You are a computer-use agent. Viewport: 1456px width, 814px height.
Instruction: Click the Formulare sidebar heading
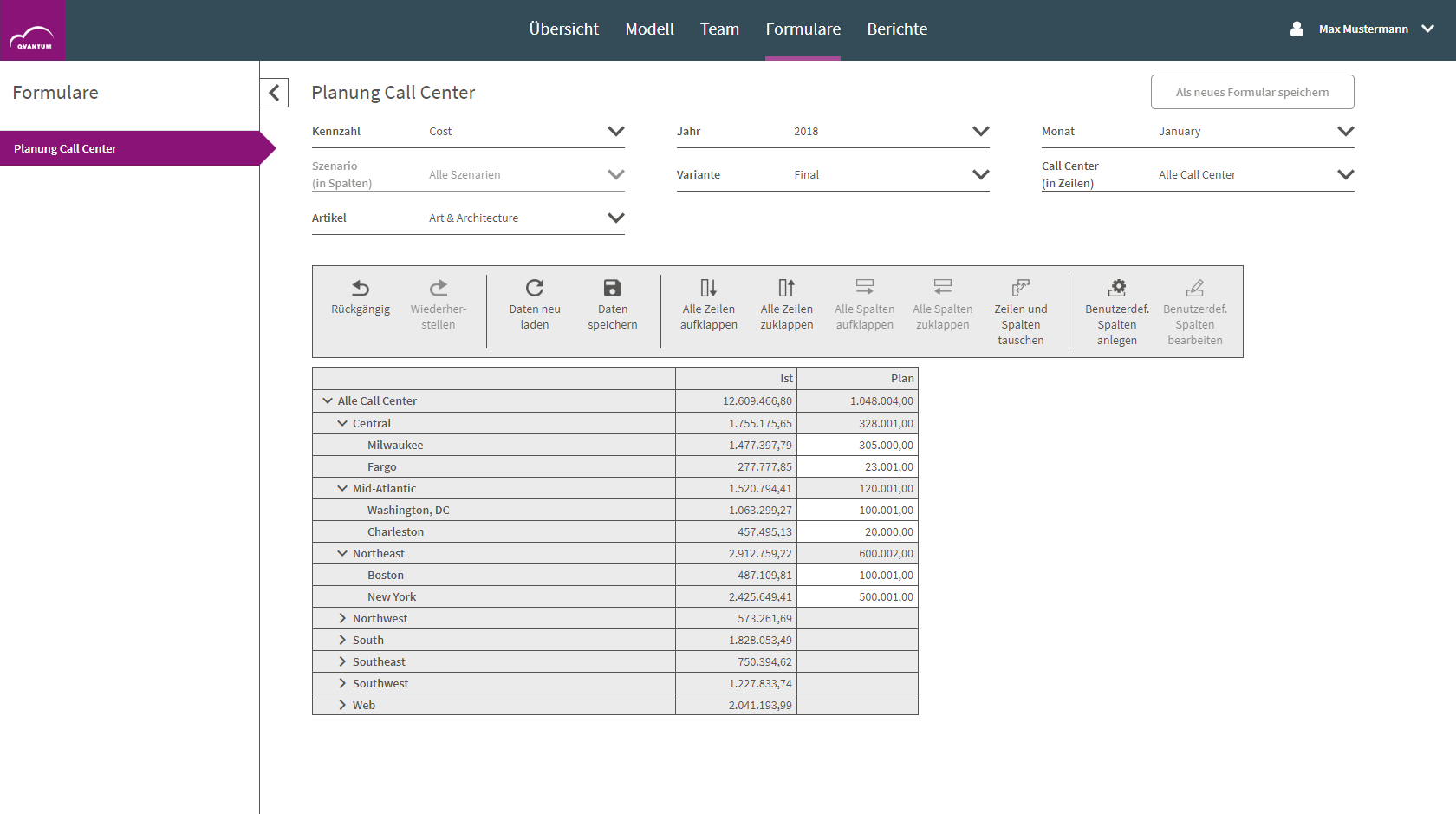point(55,93)
